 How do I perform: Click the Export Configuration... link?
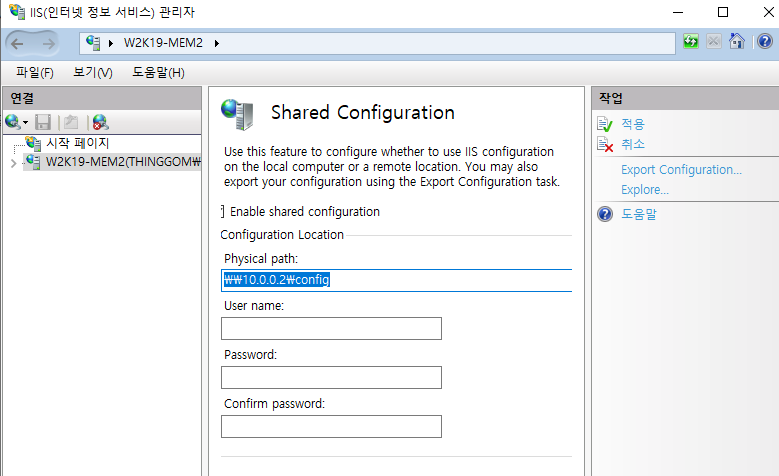pos(681,170)
